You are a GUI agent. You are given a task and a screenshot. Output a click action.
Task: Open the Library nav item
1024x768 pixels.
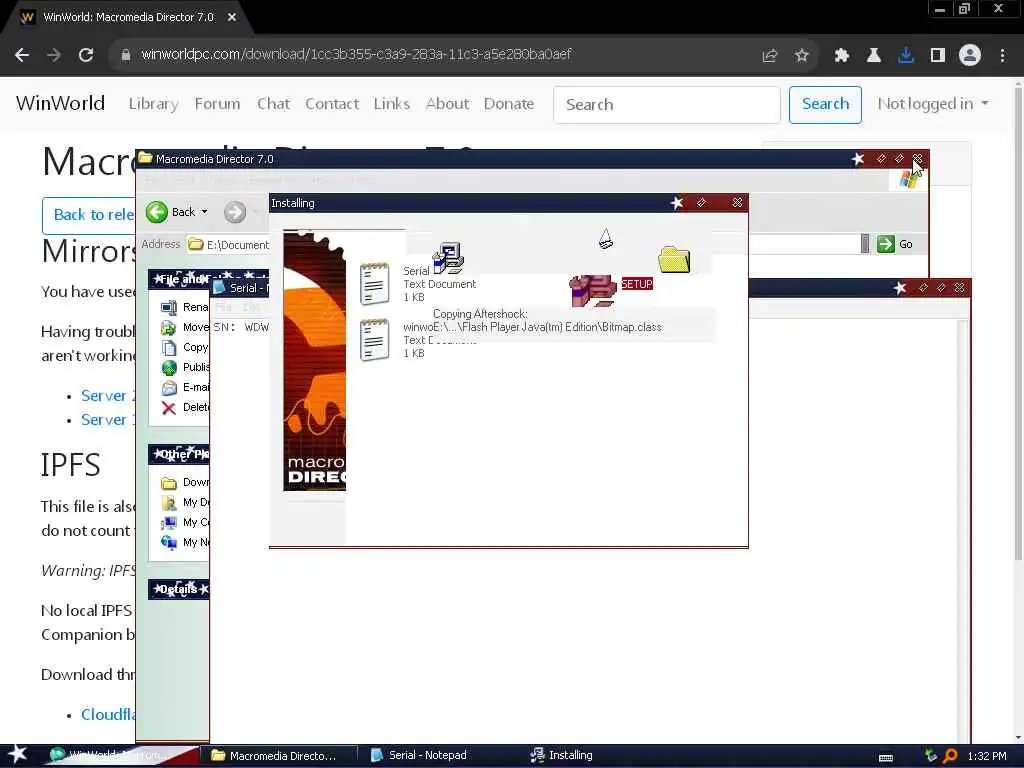(153, 104)
